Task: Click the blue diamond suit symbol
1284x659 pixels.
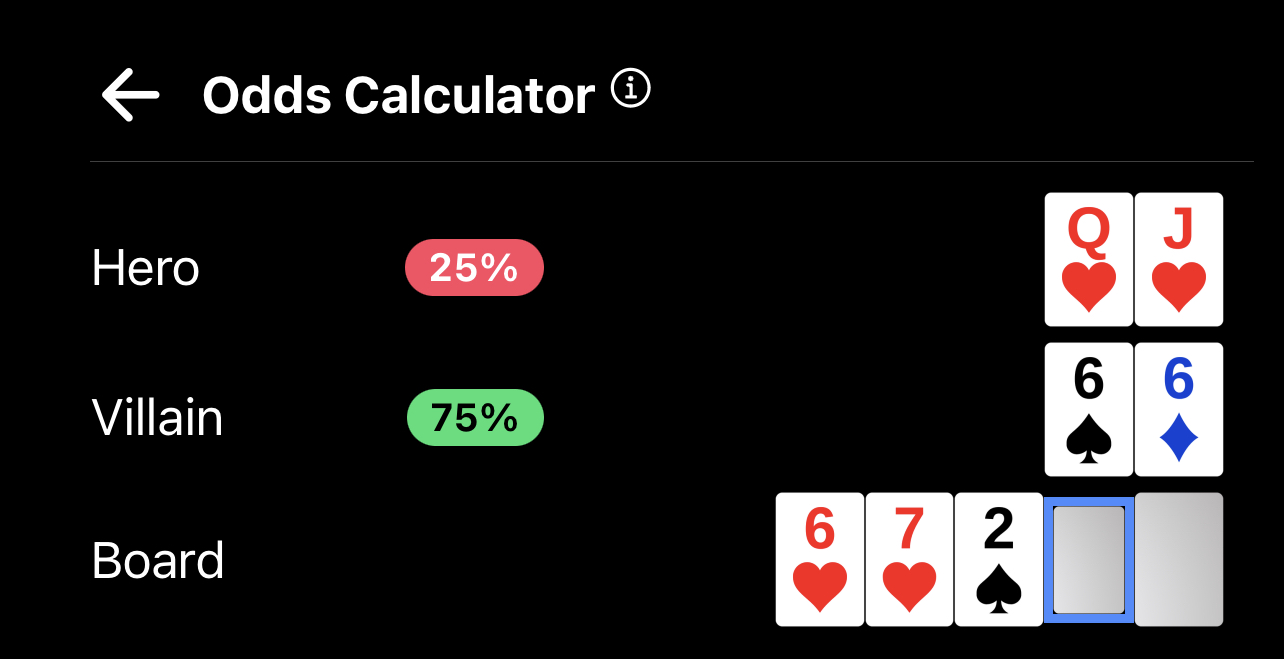Action: [x=1178, y=438]
